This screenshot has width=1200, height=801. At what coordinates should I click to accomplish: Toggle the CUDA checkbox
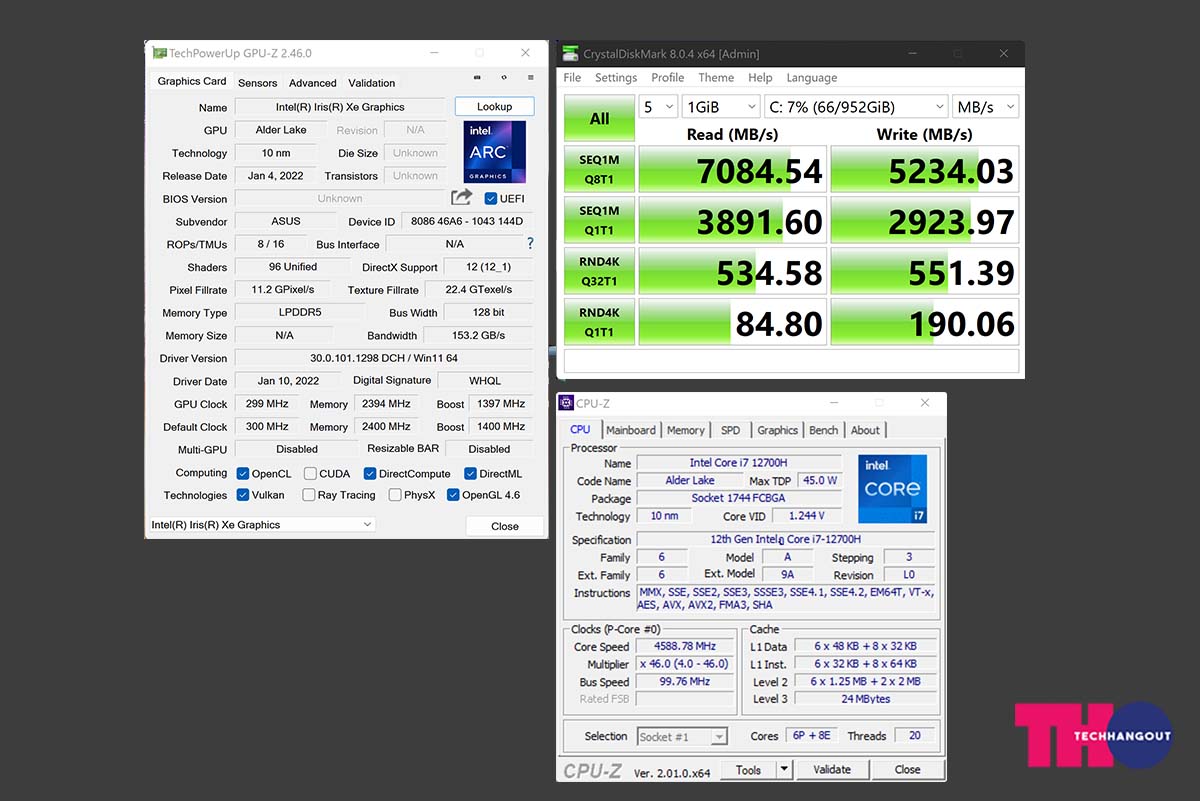[x=310, y=474]
